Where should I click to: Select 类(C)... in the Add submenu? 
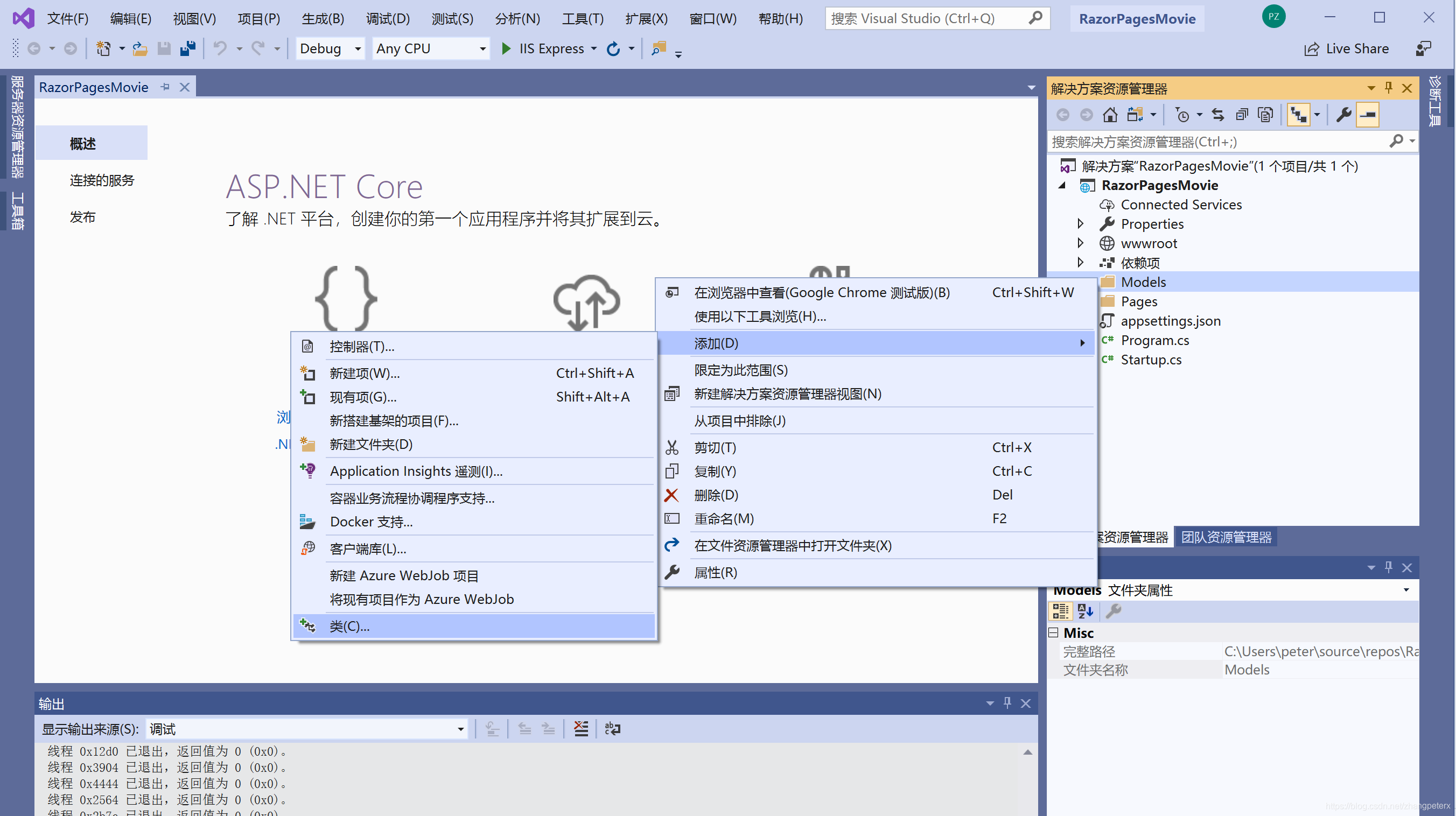[349, 626]
